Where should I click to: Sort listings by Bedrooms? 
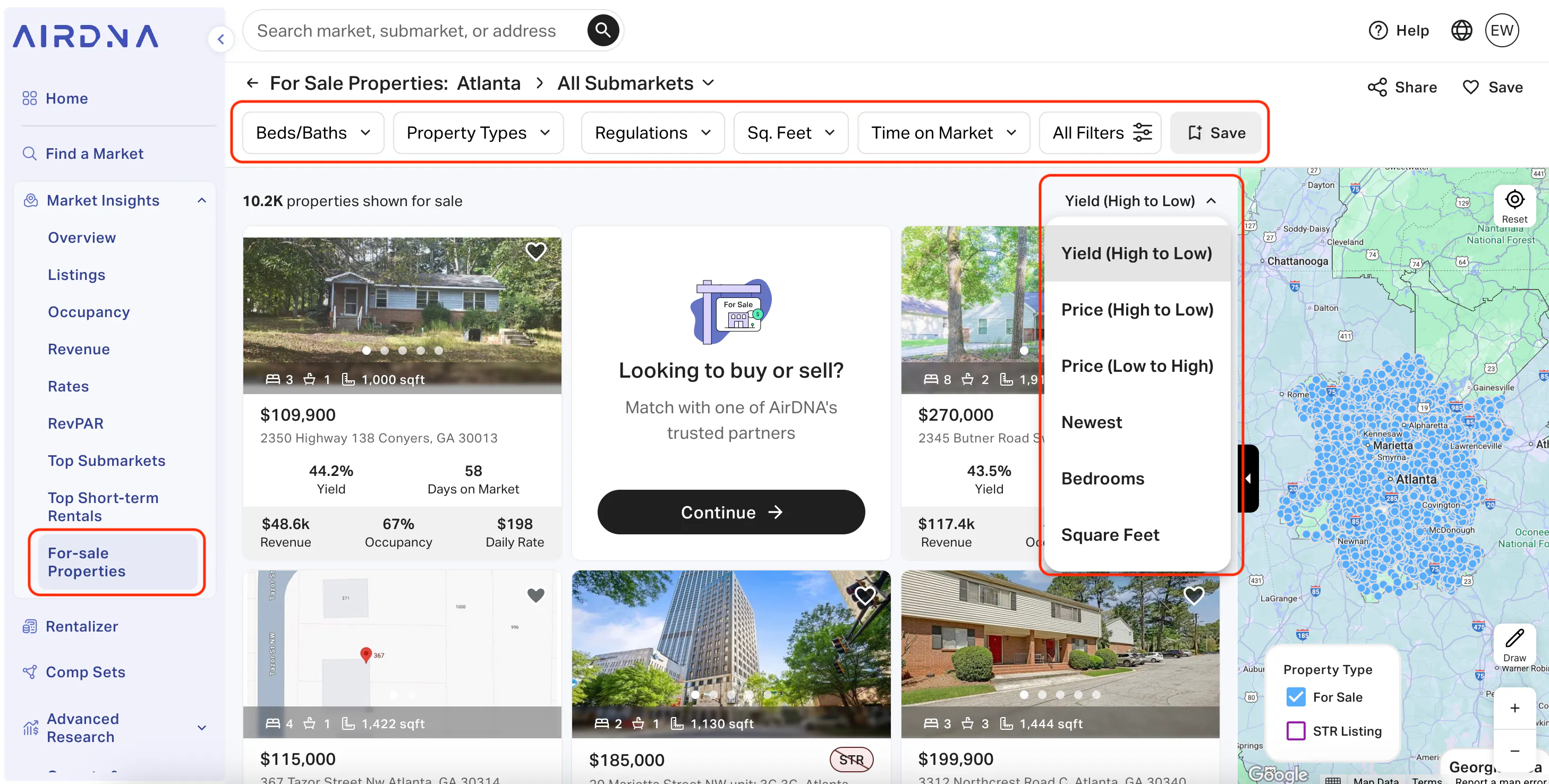(x=1137, y=479)
